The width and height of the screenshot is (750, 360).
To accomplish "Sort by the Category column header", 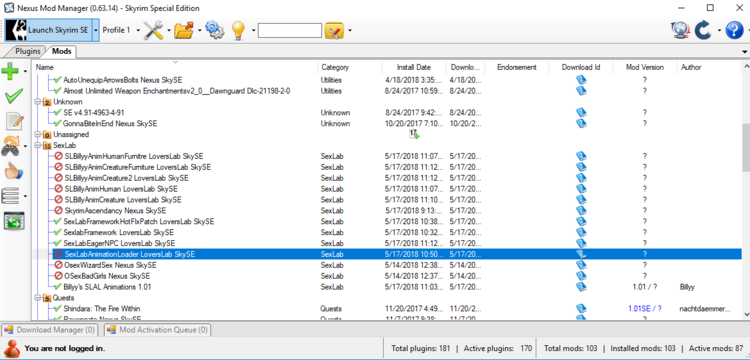I will pos(350,67).
